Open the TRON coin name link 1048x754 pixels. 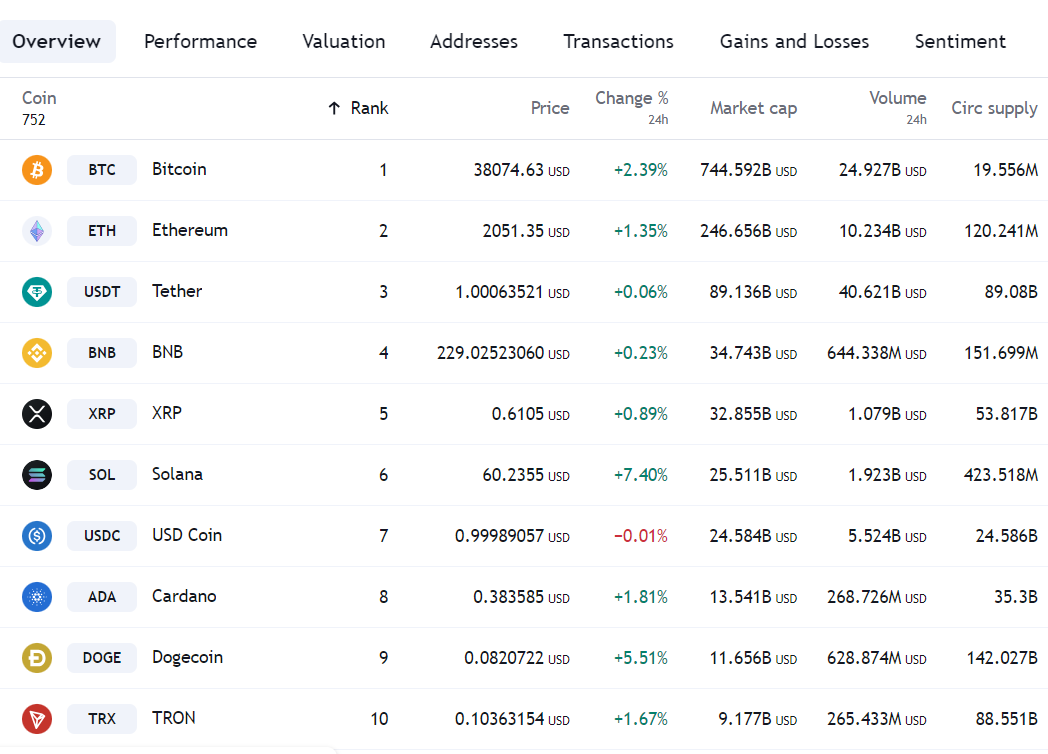174,718
